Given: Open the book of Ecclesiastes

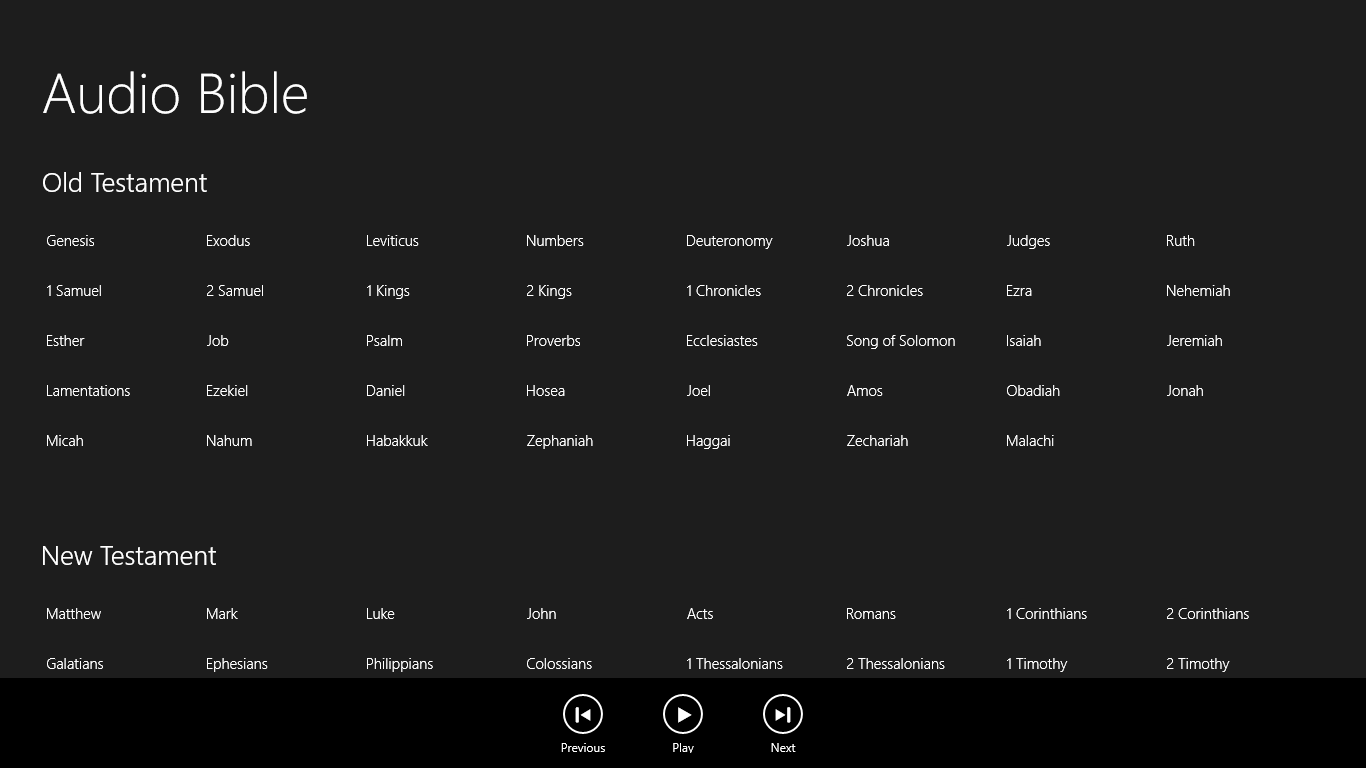Looking at the screenshot, I should click(x=721, y=340).
